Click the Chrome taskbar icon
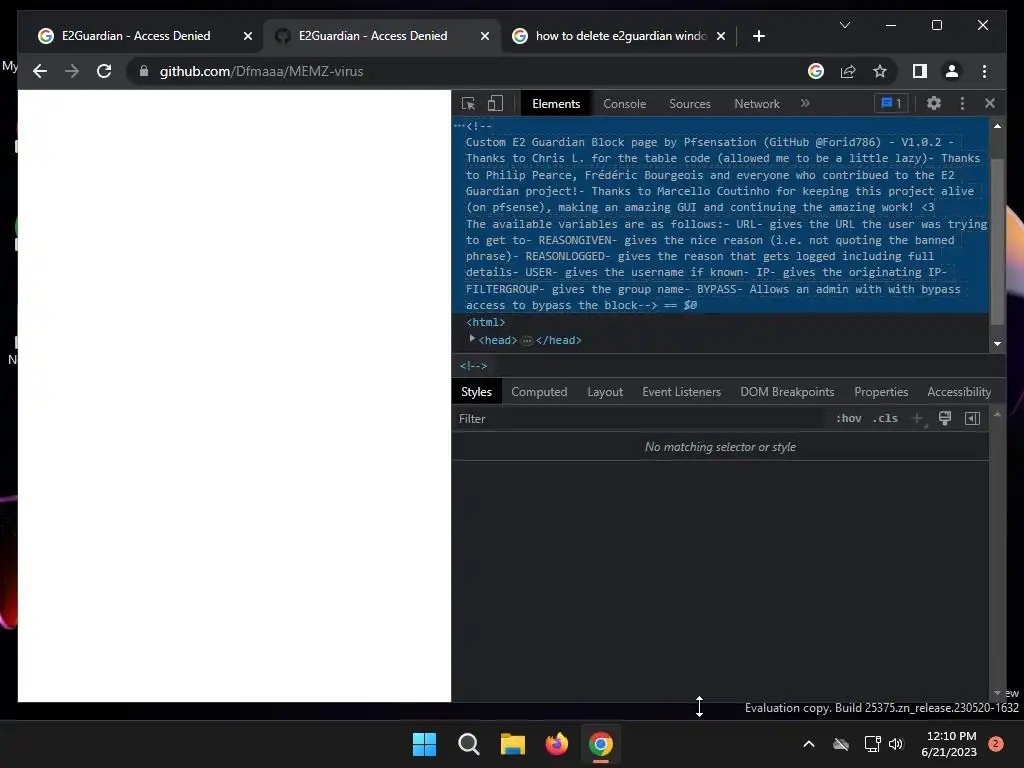The width and height of the screenshot is (1024, 768). pos(601,744)
